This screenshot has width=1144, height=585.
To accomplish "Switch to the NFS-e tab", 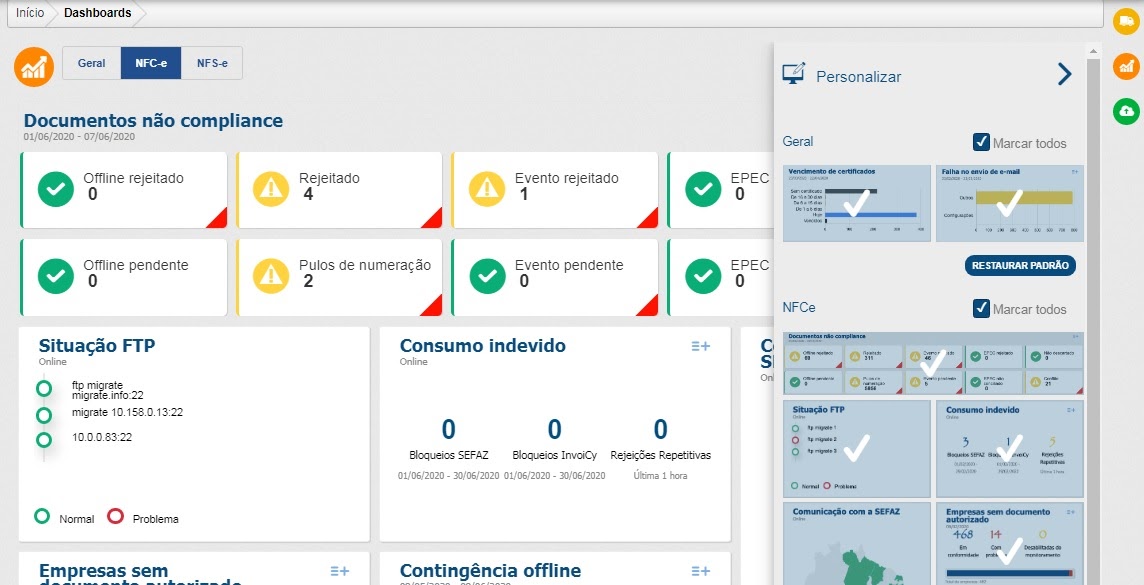I will (x=212, y=63).
